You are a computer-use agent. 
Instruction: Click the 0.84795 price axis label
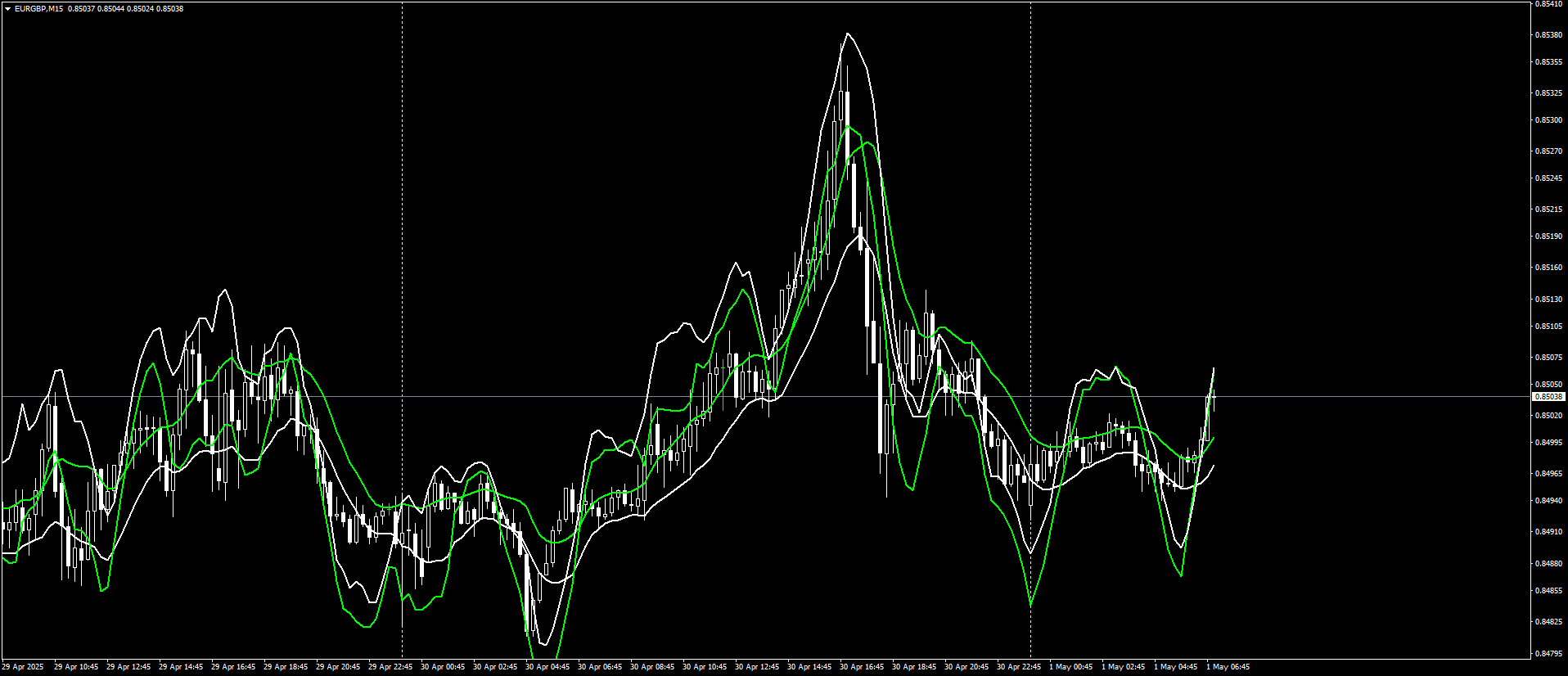tap(1548, 654)
